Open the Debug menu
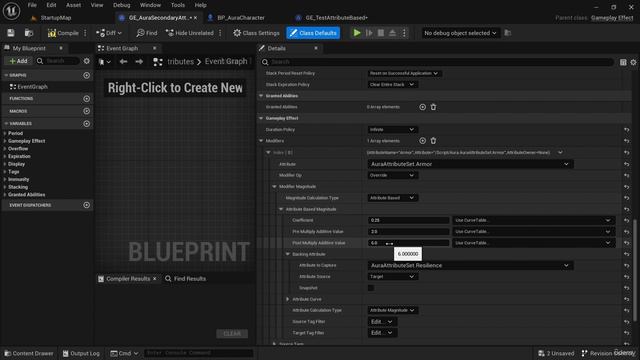 pos(121,5)
